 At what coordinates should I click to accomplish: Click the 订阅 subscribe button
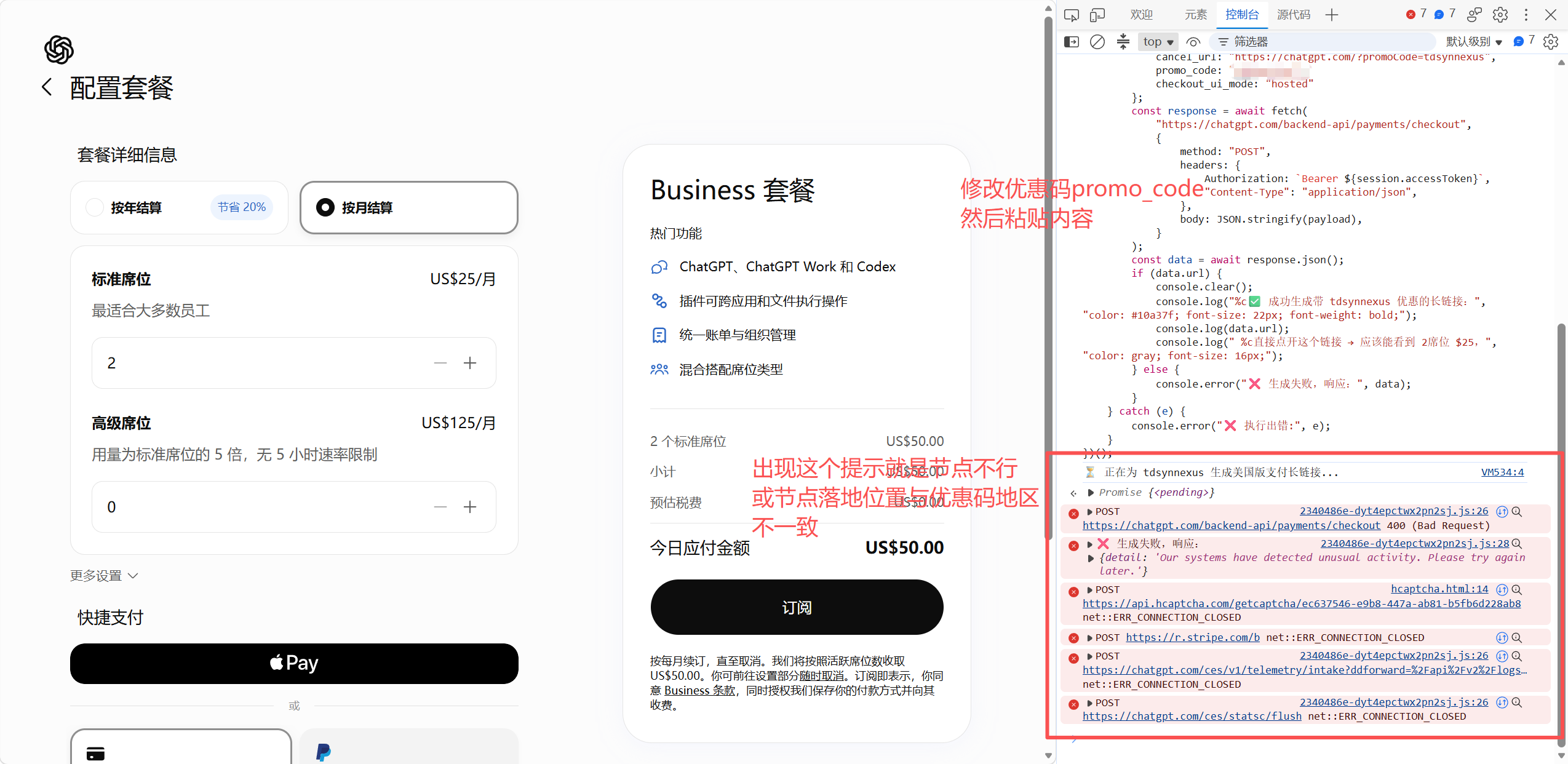(797, 607)
